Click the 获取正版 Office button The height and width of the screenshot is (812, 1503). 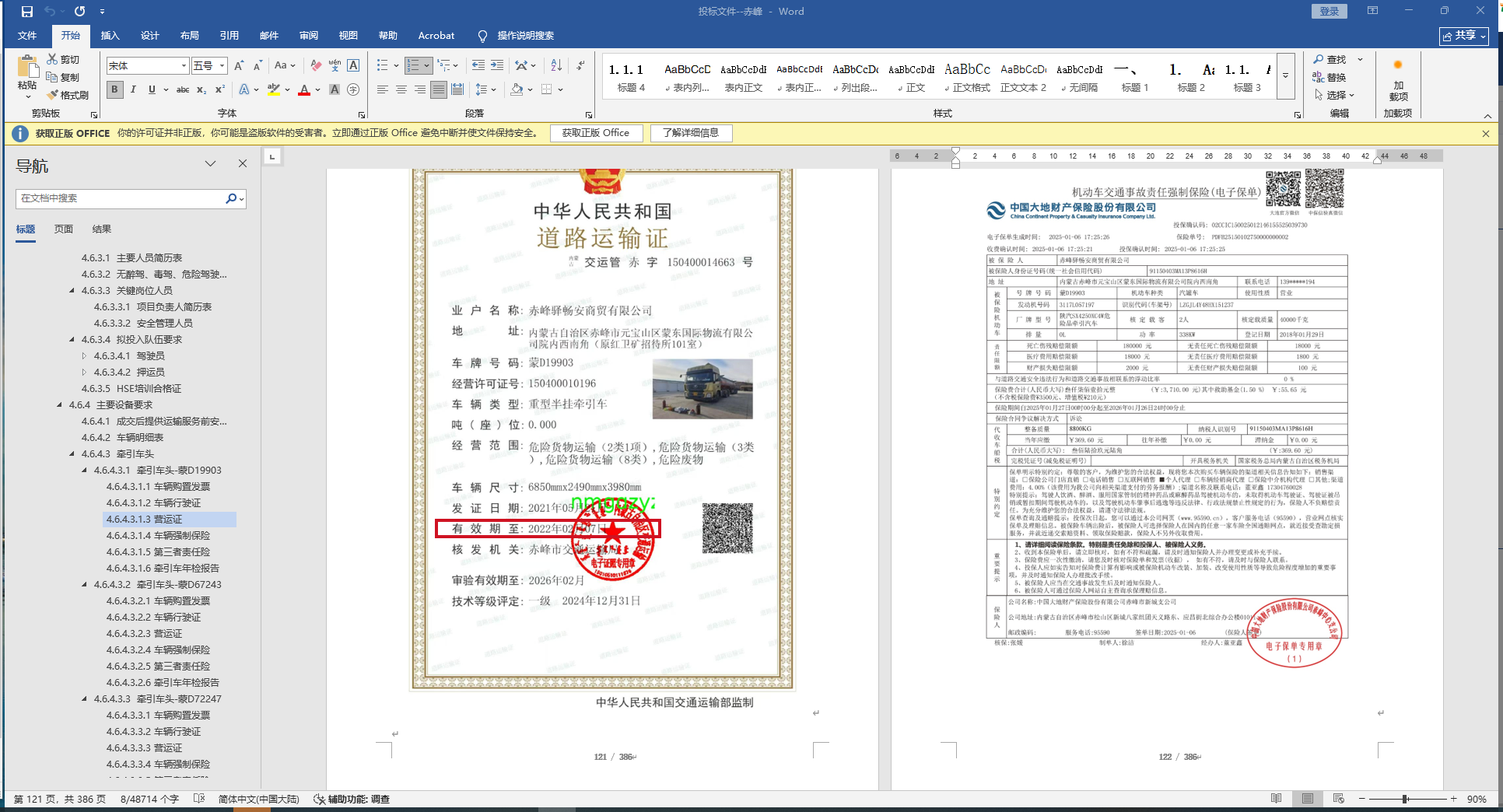596,133
